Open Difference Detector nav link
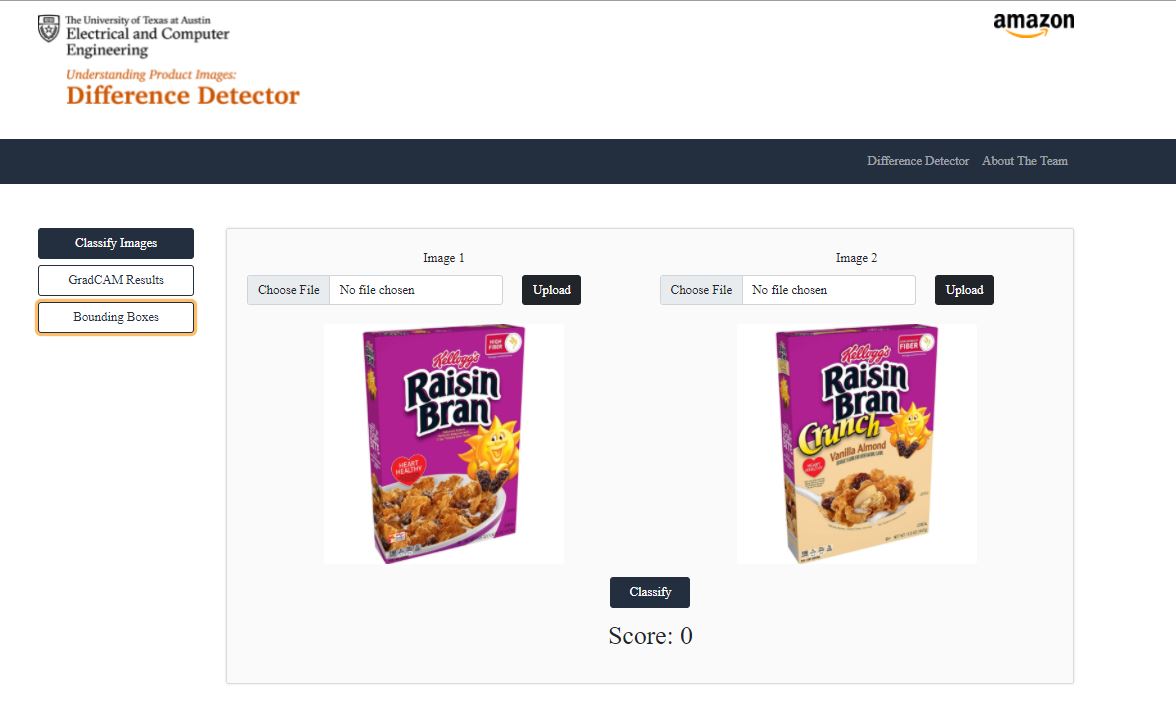The width and height of the screenshot is (1176, 723). 918,160
